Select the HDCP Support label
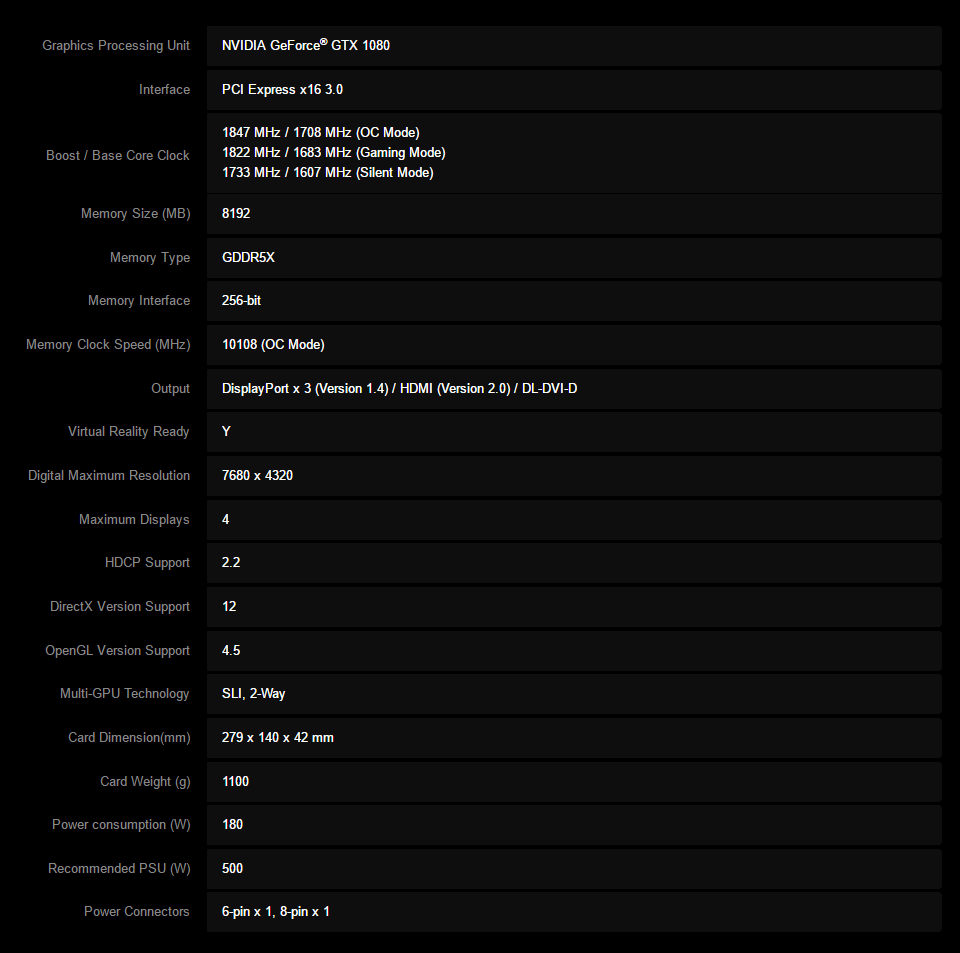The height and width of the screenshot is (953, 960). click(x=147, y=563)
